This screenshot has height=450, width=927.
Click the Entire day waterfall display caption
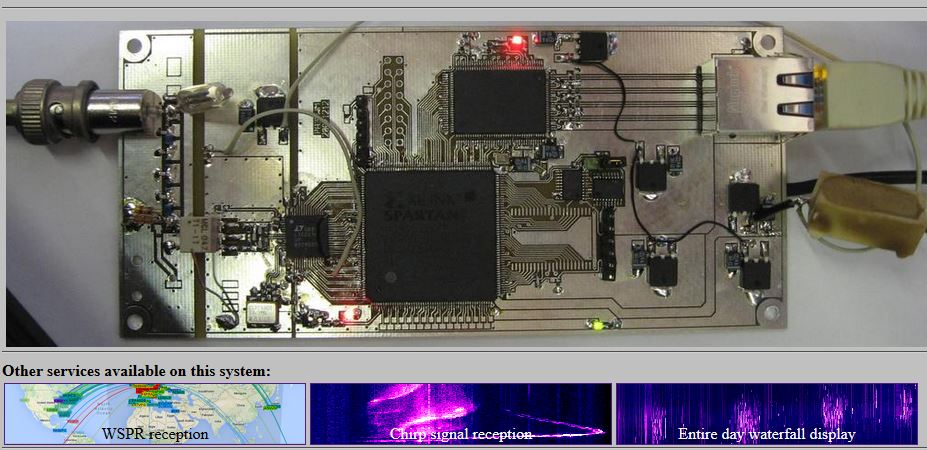pos(766,435)
